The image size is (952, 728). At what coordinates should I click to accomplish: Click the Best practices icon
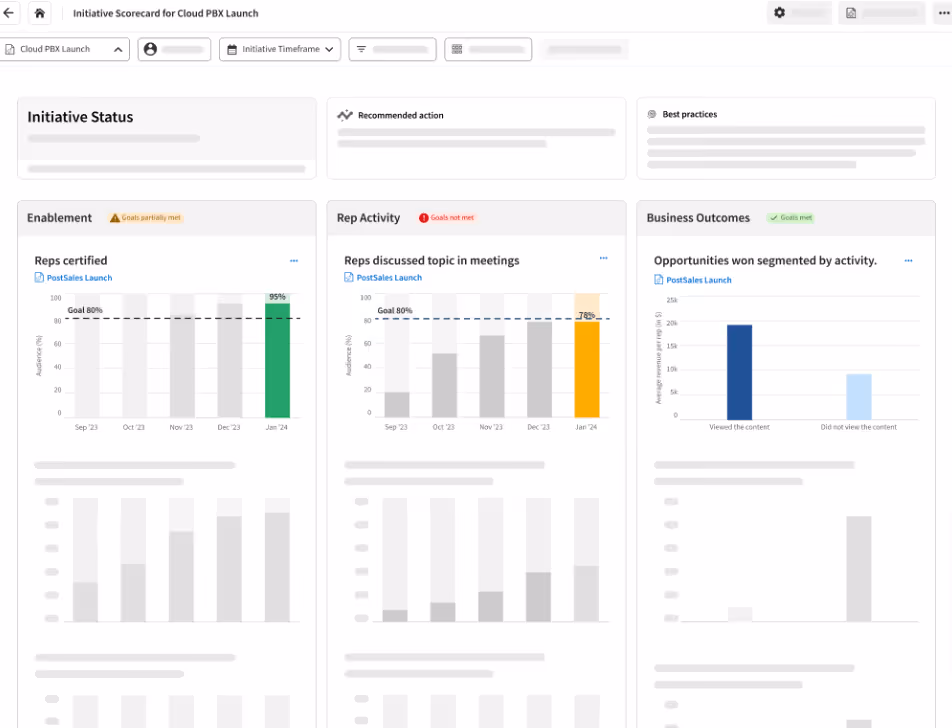coord(652,114)
